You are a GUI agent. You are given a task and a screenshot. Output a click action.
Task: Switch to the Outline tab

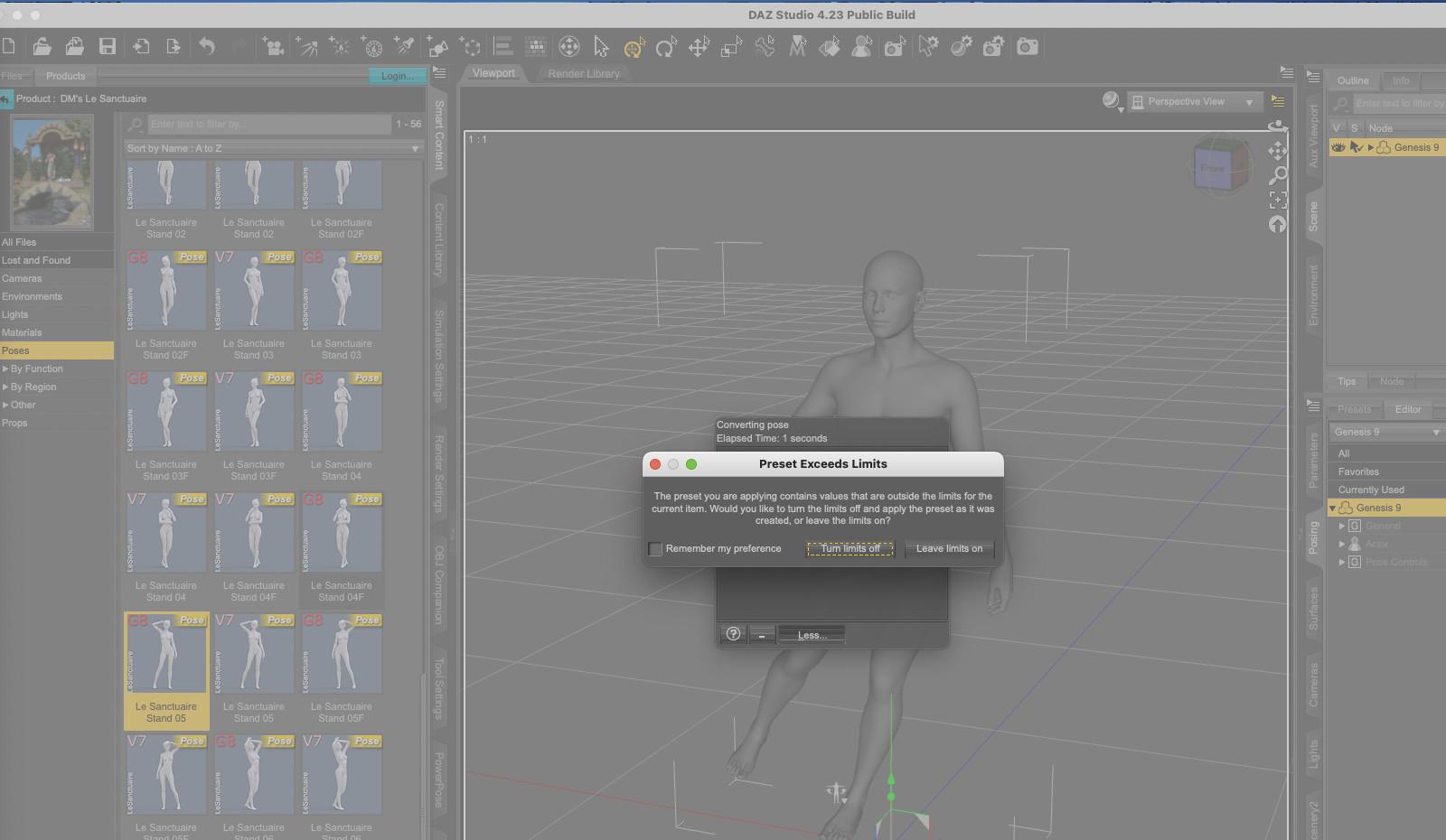pyautogui.click(x=1353, y=80)
